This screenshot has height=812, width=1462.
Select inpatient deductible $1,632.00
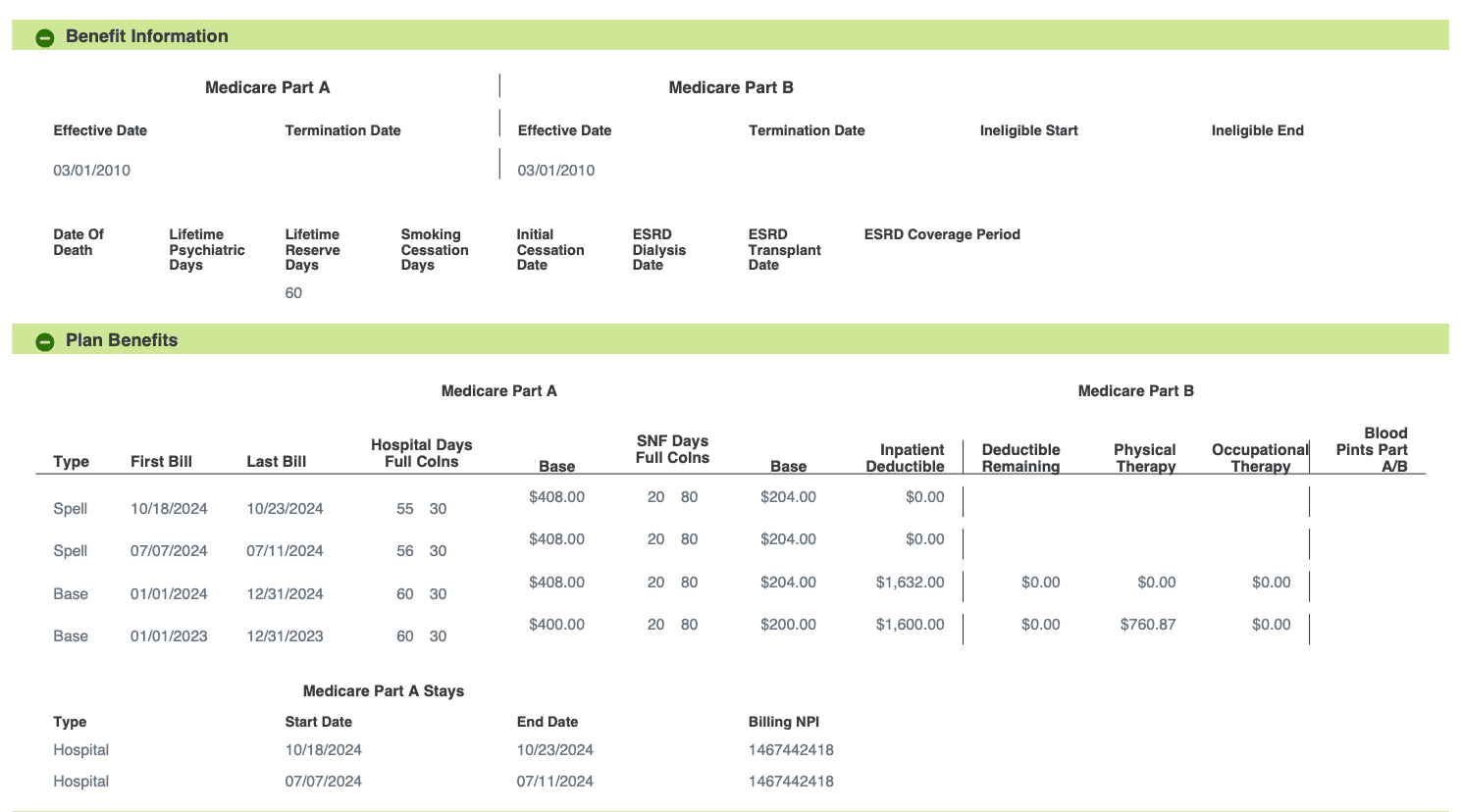[x=910, y=583]
